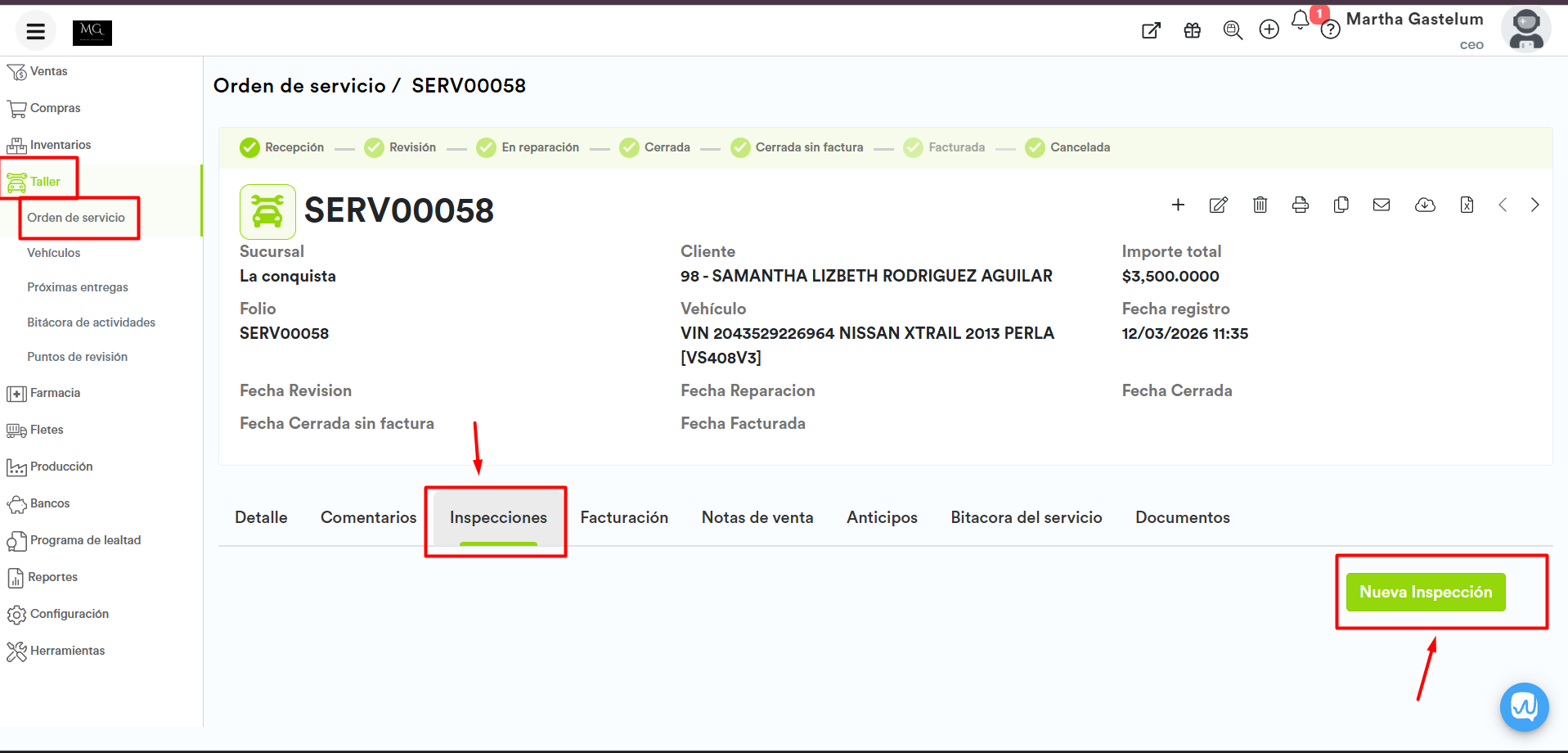Select the Cerrada sin factura status step
This screenshot has width=1568, height=753.
tap(797, 147)
